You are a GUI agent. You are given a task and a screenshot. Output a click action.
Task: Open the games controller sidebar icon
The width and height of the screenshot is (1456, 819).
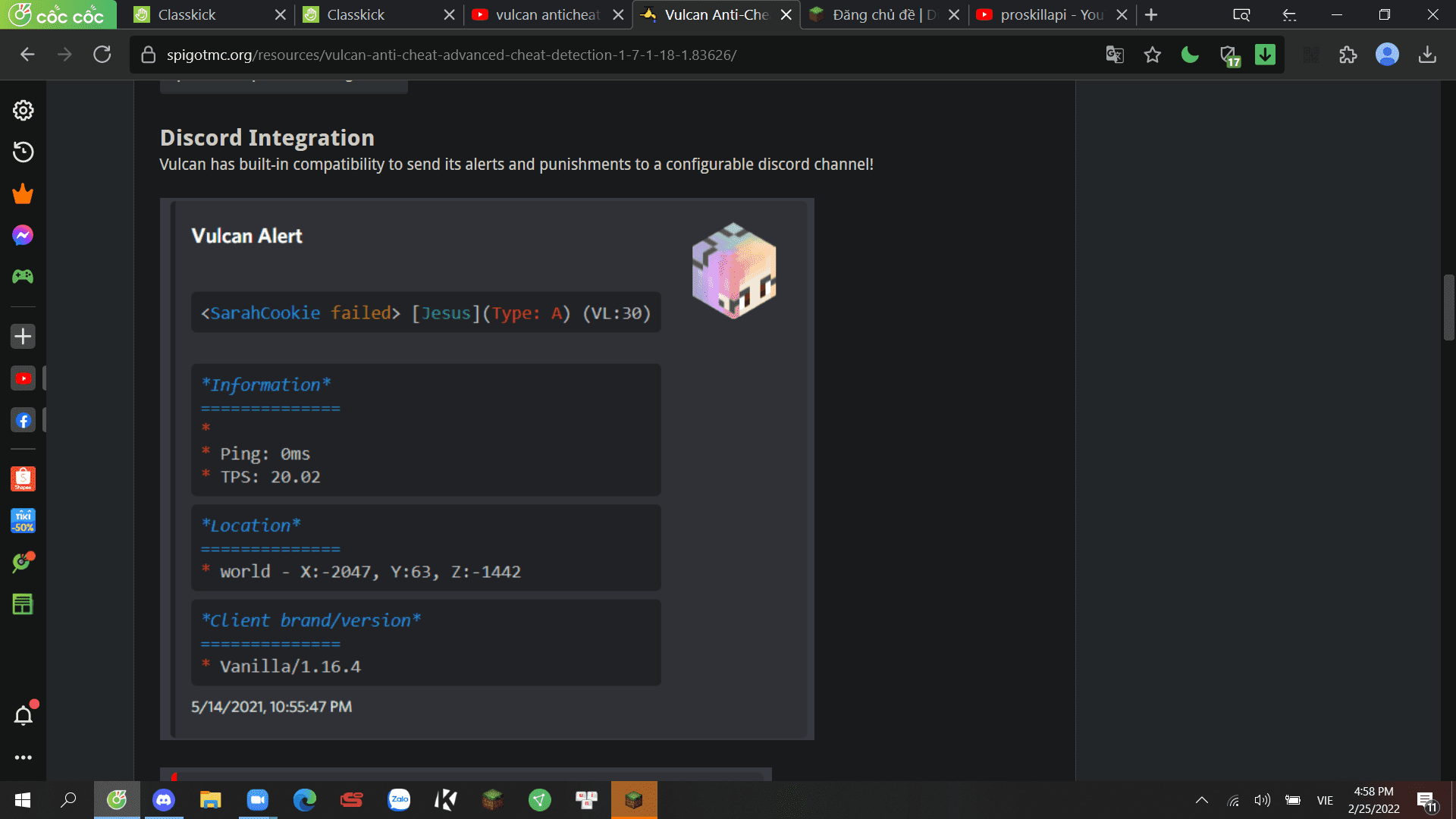[23, 277]
